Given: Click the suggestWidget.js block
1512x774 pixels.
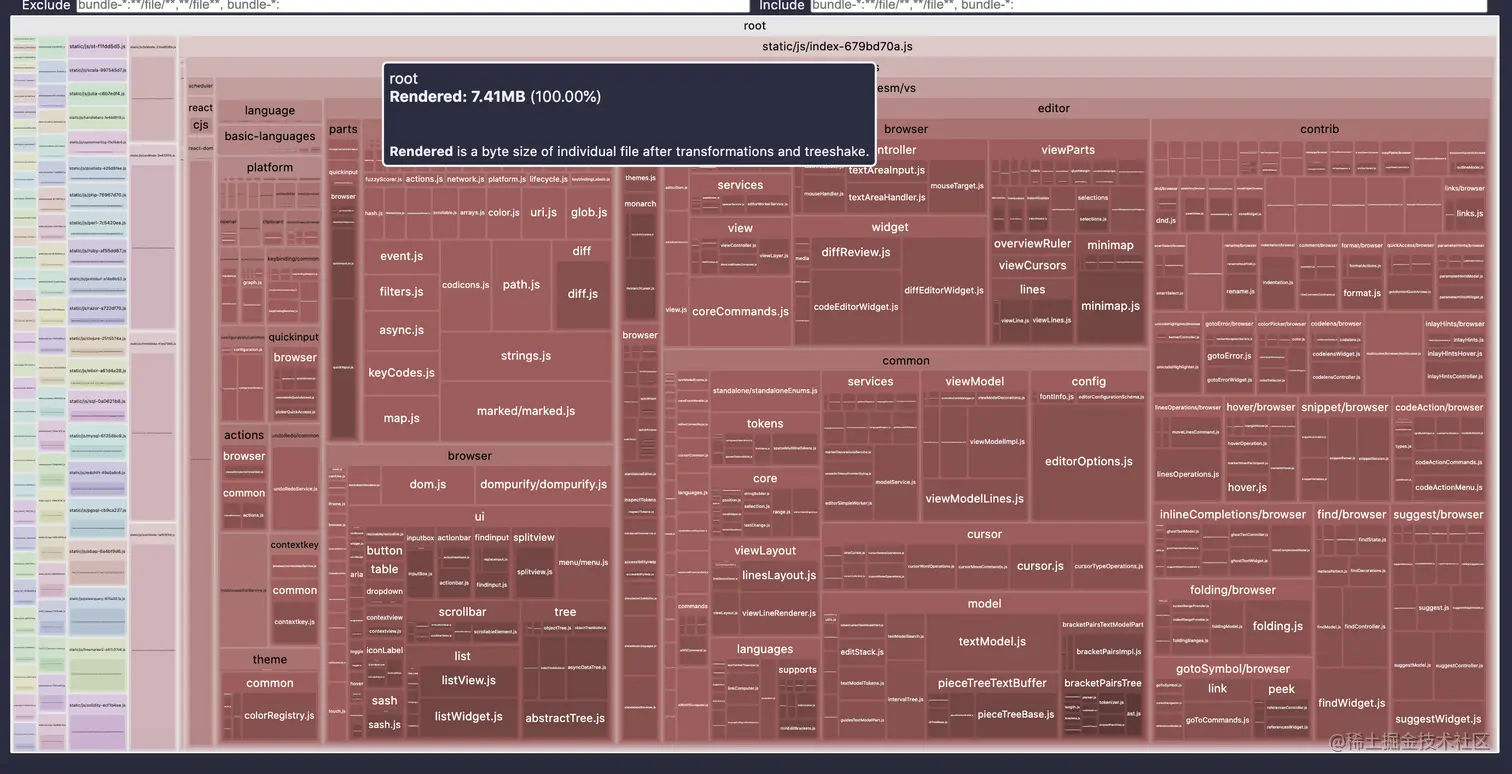Looking at the screenshot, I should pos(1438,719).
